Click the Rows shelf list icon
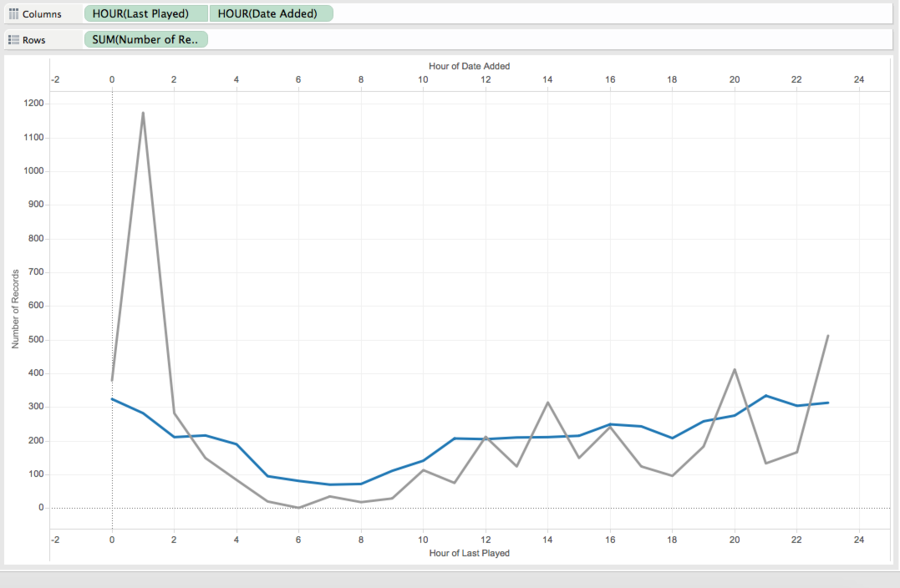Viewport: 900px width, 588px height. pos(13,40)
